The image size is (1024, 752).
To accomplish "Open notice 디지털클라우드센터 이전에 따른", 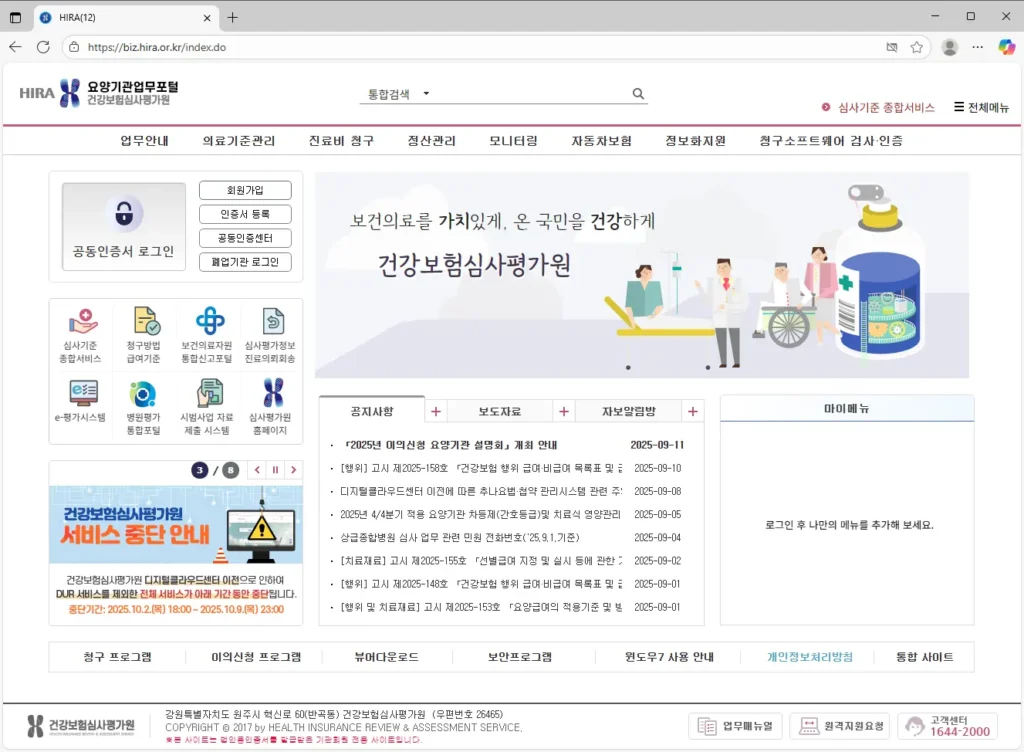I will [x=481, y=492].
